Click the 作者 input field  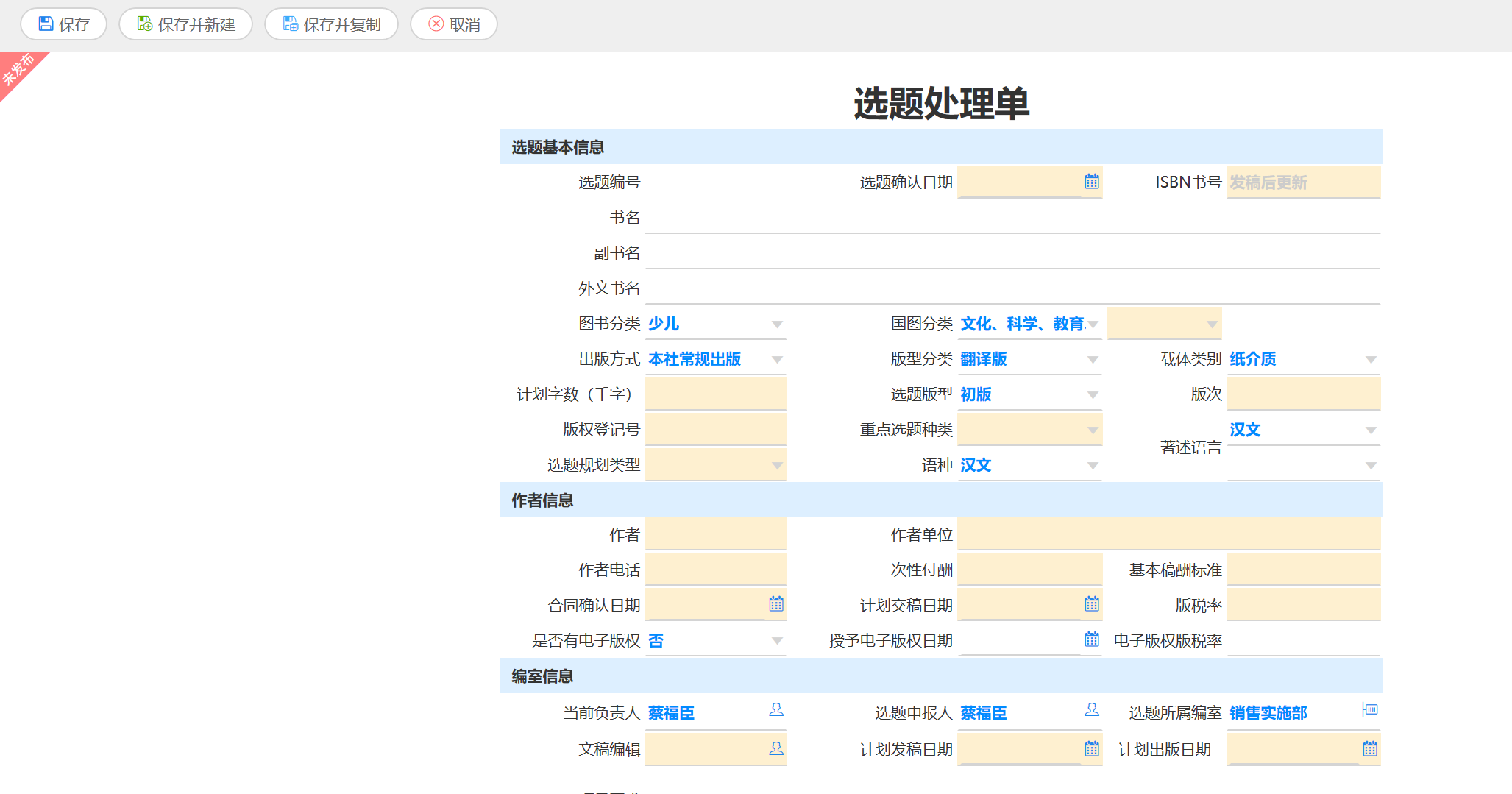(x=716, y=534)
